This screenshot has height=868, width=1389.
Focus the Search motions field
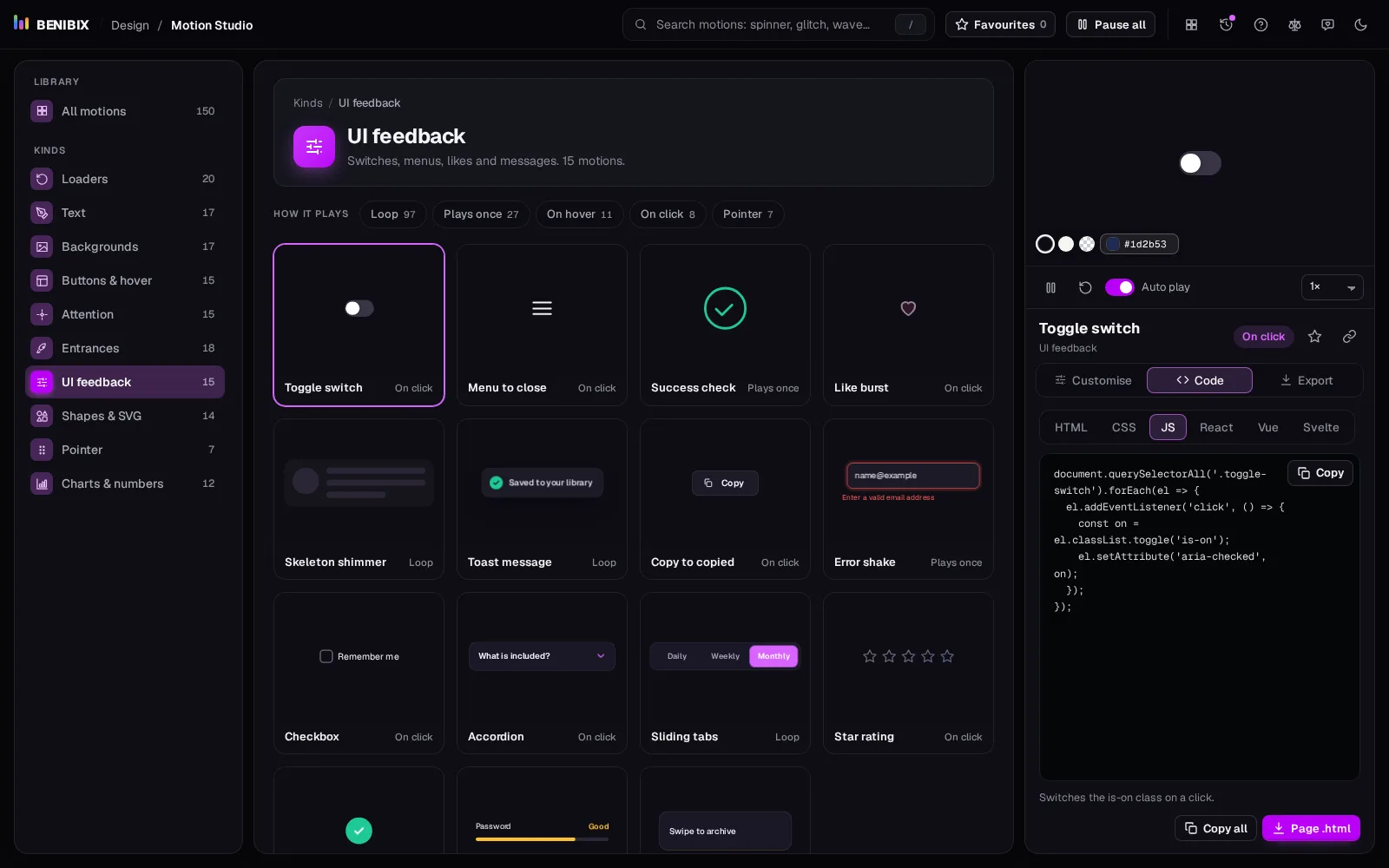[x=778, y=24]
